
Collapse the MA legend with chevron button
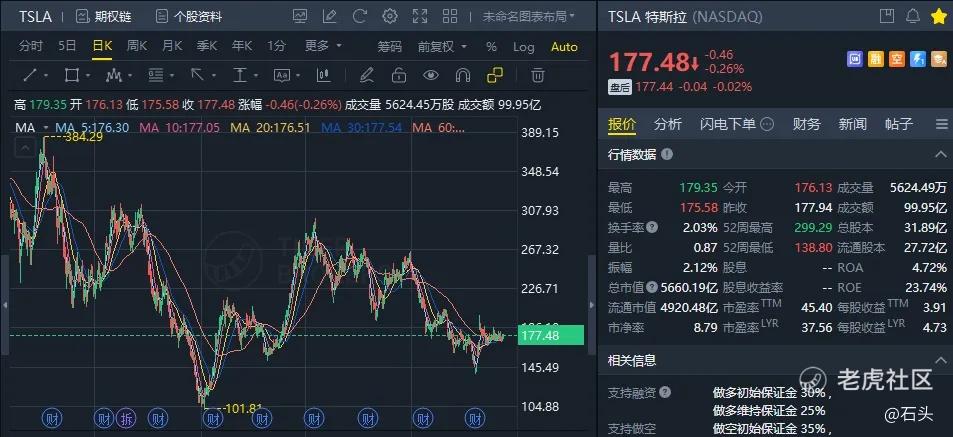(26, 147)
